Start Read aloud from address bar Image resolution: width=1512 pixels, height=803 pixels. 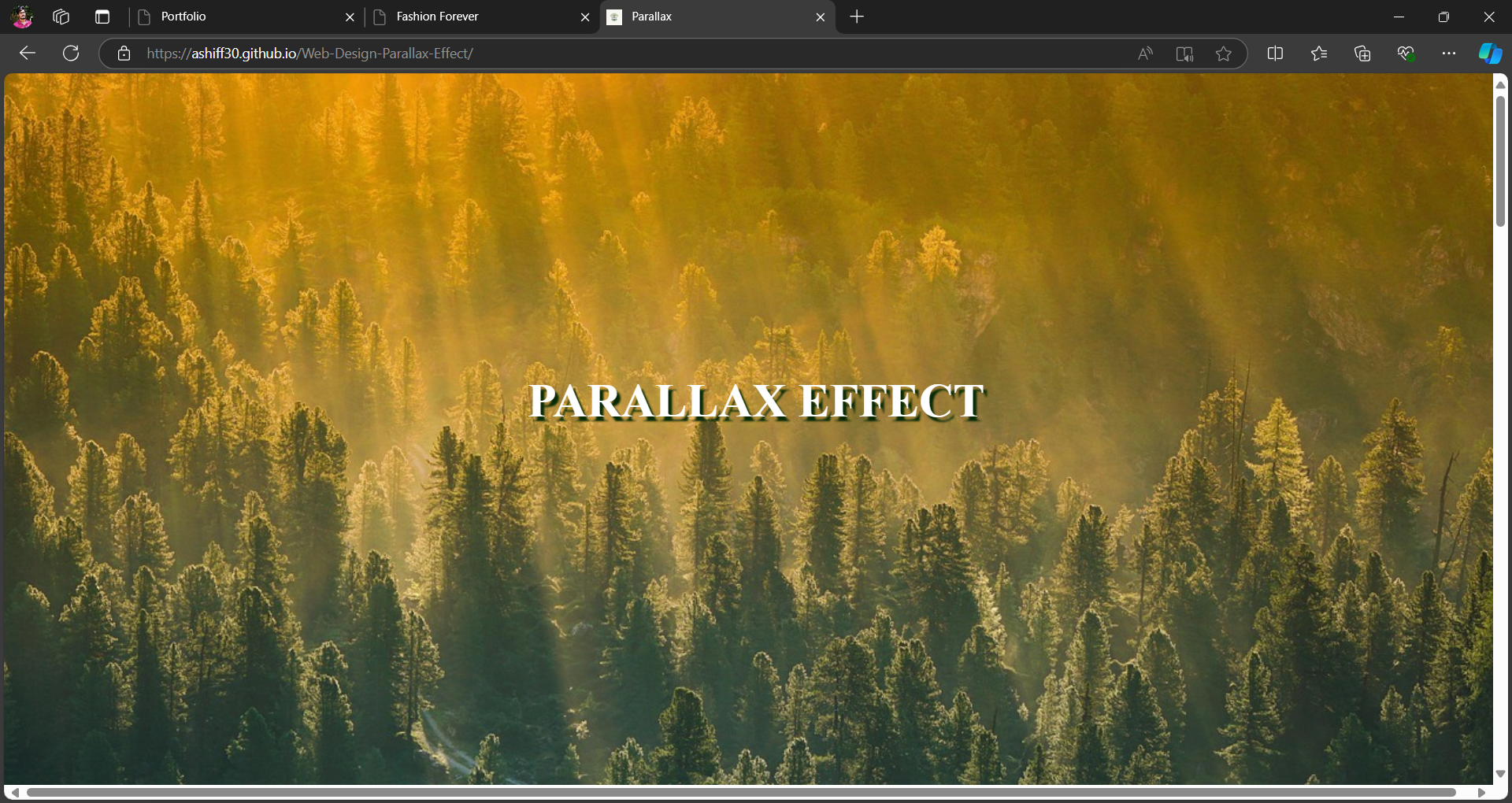click(1145, 54)
